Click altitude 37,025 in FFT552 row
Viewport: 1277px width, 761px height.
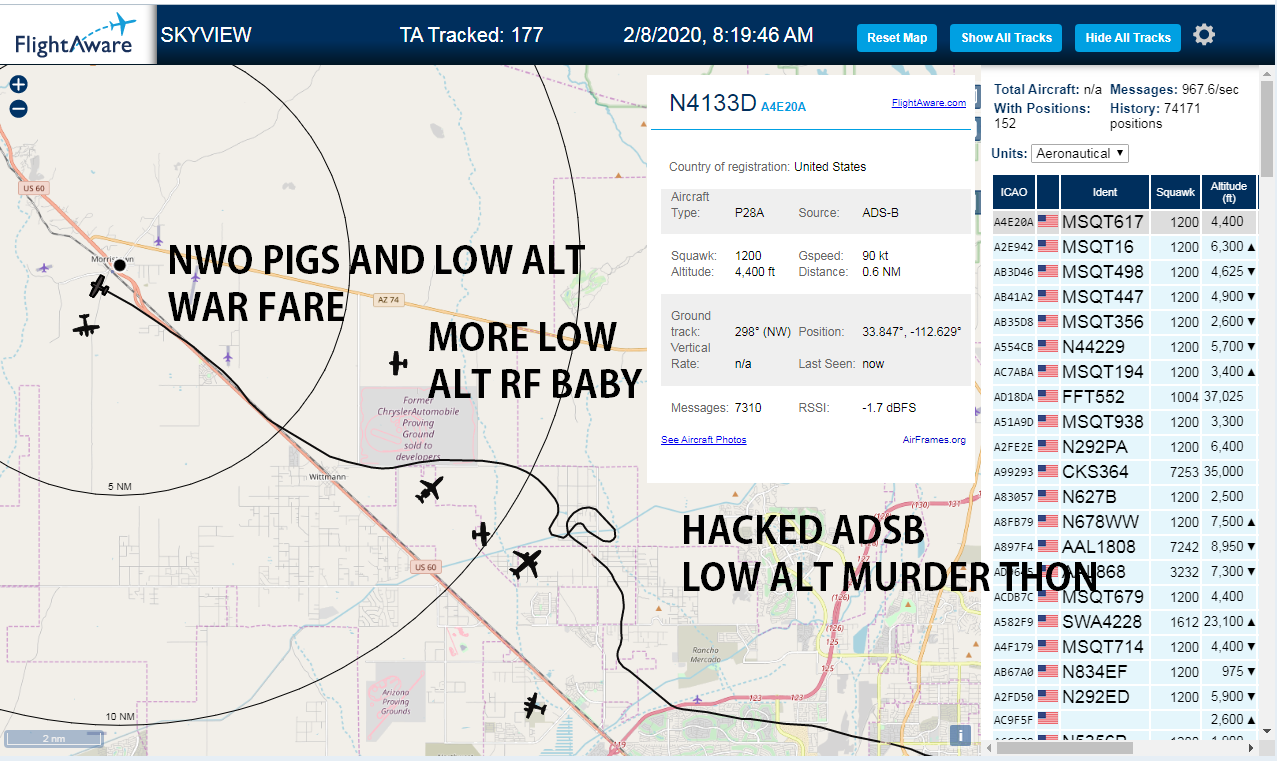point(1225,397)
